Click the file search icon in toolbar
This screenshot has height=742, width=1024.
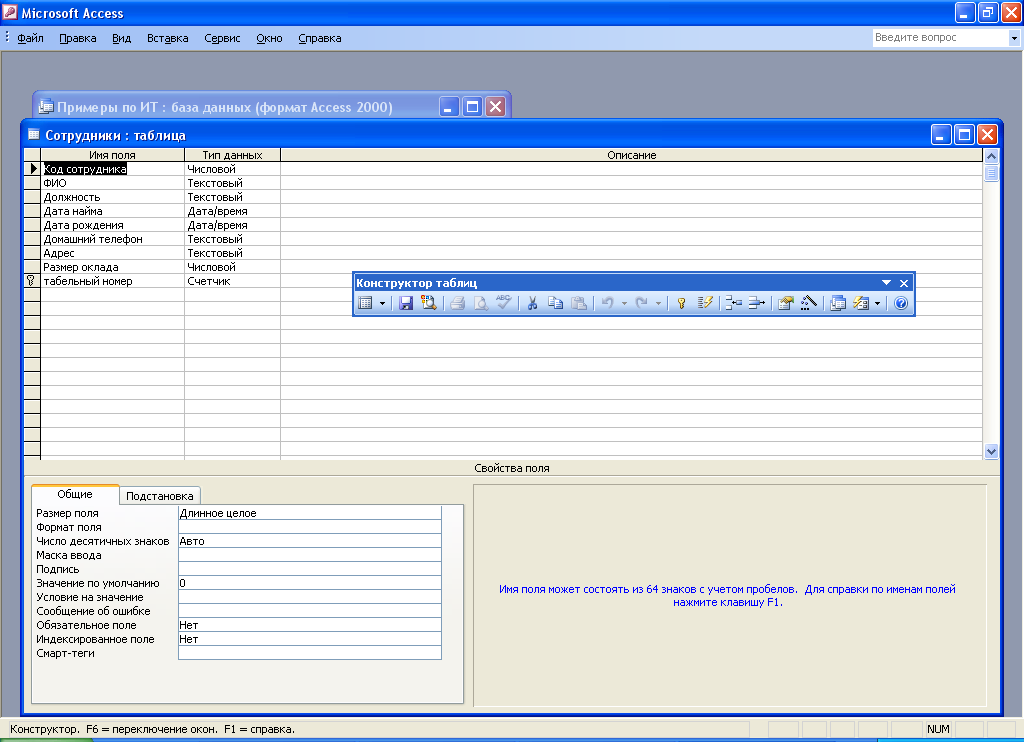click(428, 303)
